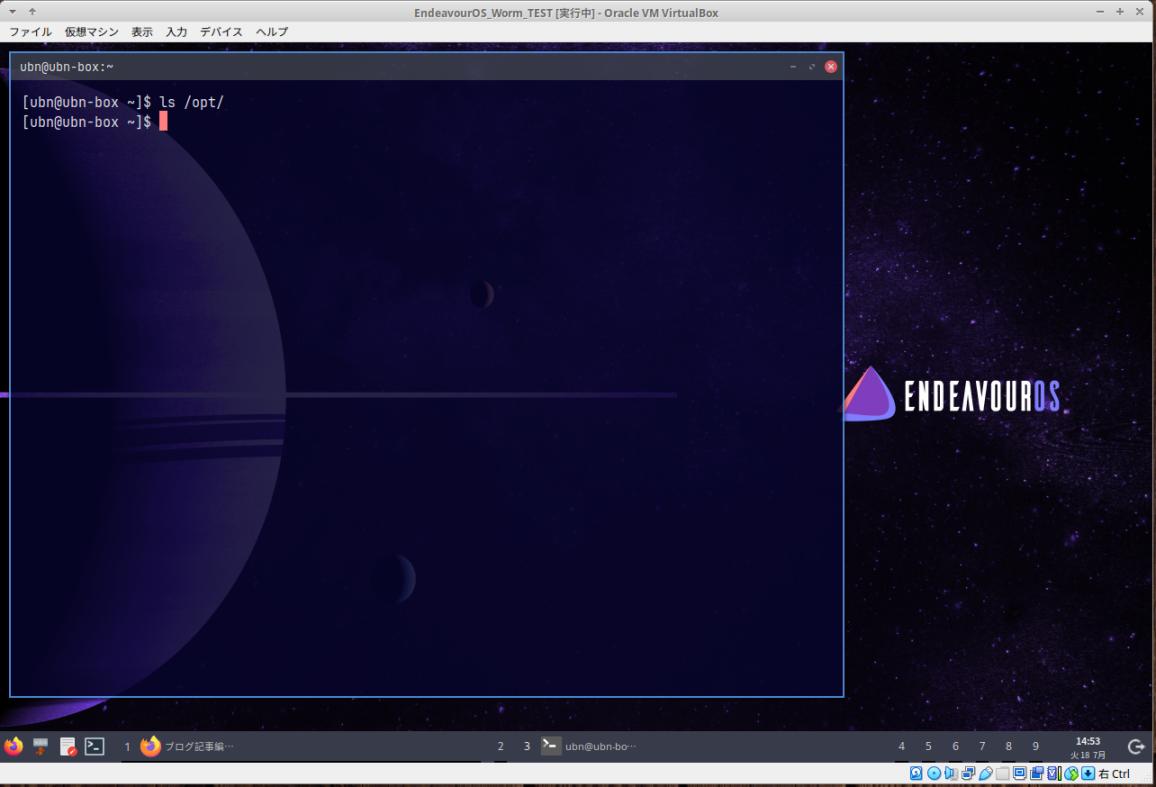Click VirtualBox CPU virtualization status icon
The width and height of the screenshot is (1156, 787).
tap(1054, 773)
